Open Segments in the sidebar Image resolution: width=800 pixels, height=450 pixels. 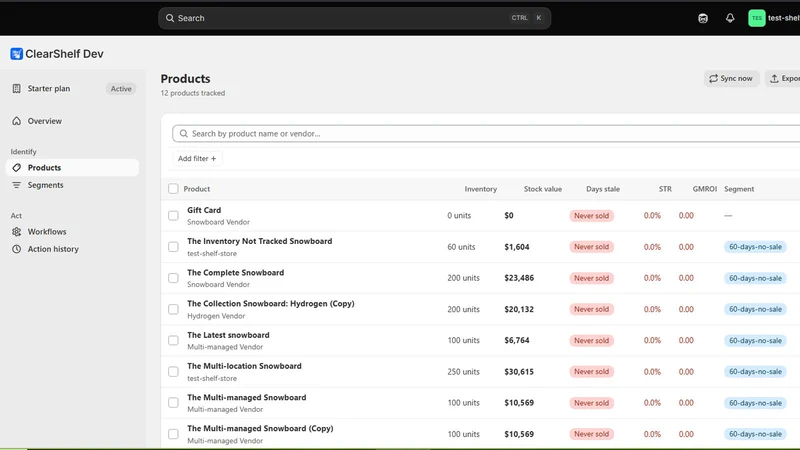coord(72,185)
